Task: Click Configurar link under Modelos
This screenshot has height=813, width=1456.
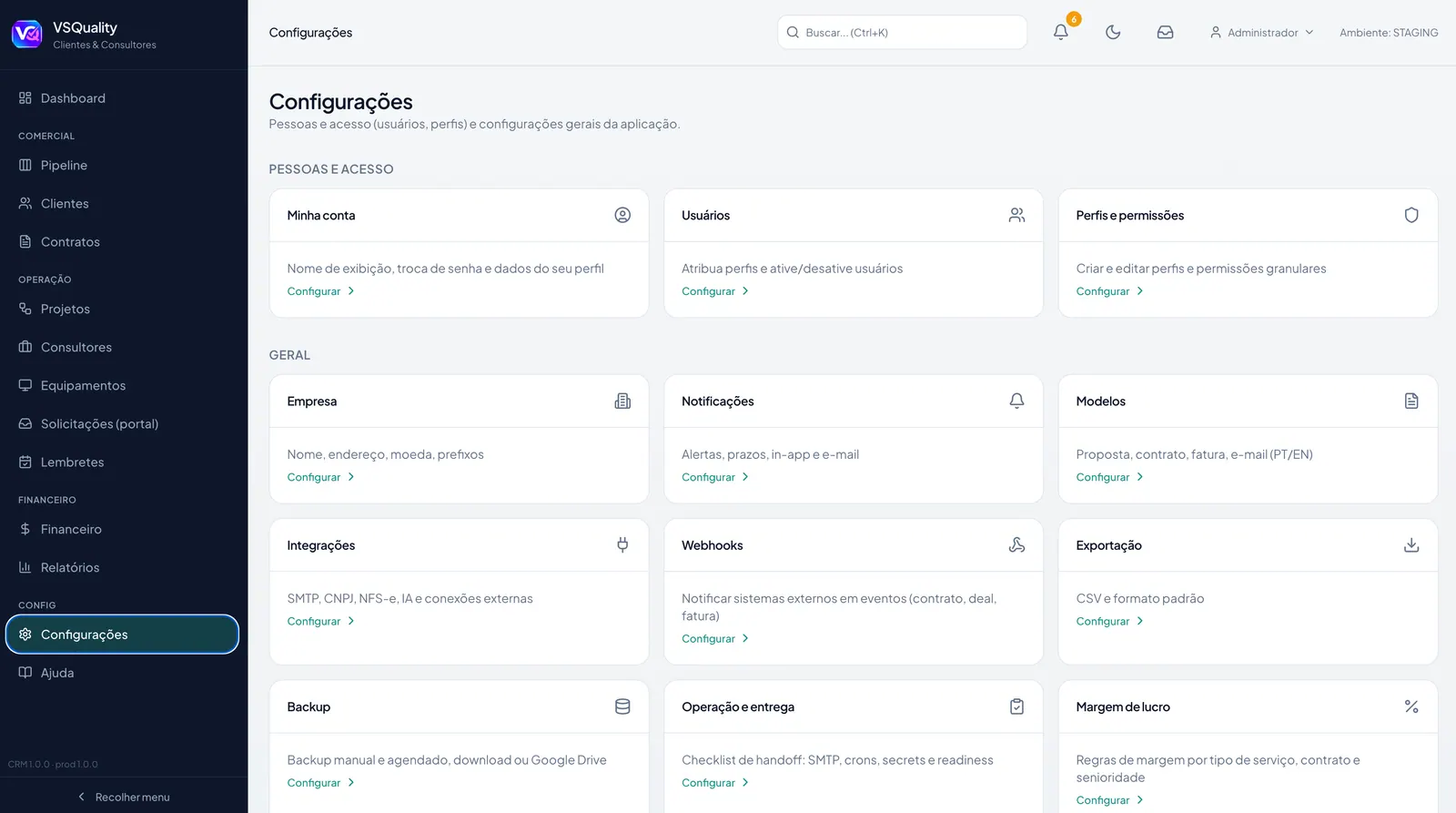Action: pos(1109,477)
